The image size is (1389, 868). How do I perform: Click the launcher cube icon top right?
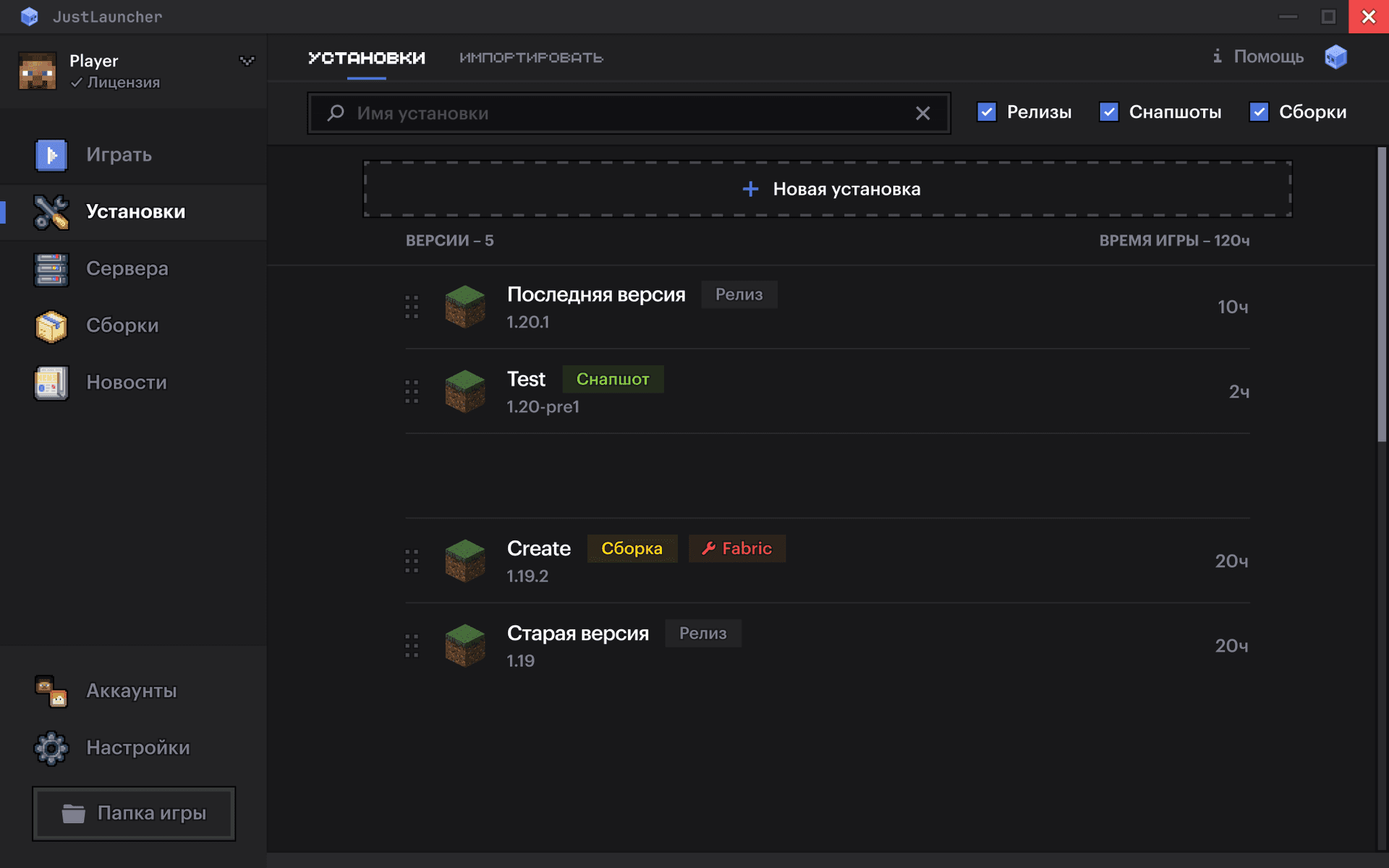coord(1335,56)
